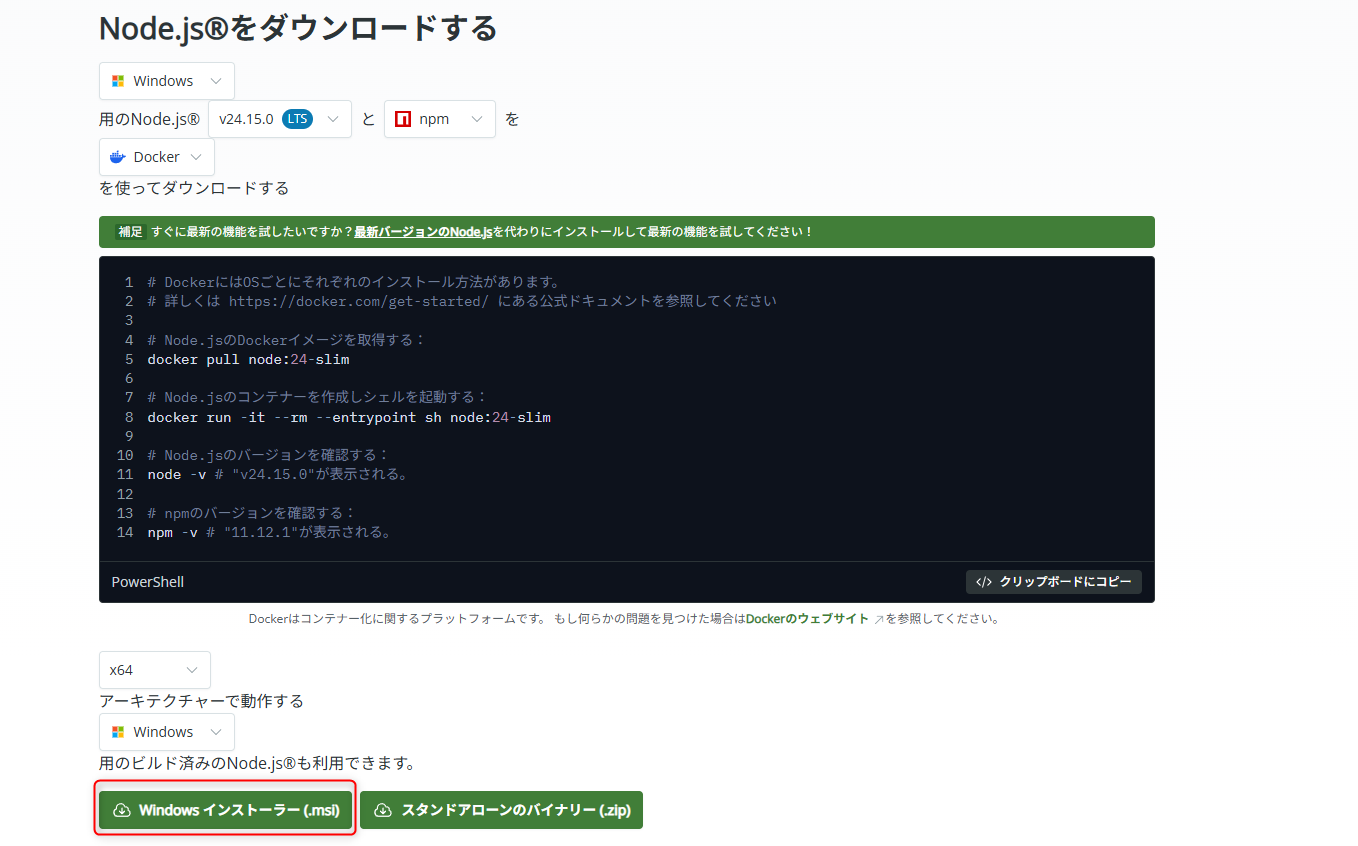Click the 'docker run -it --rm' code line
Image resolution: width=1358 pixels, height=846 pixels.
coord(349,417)
